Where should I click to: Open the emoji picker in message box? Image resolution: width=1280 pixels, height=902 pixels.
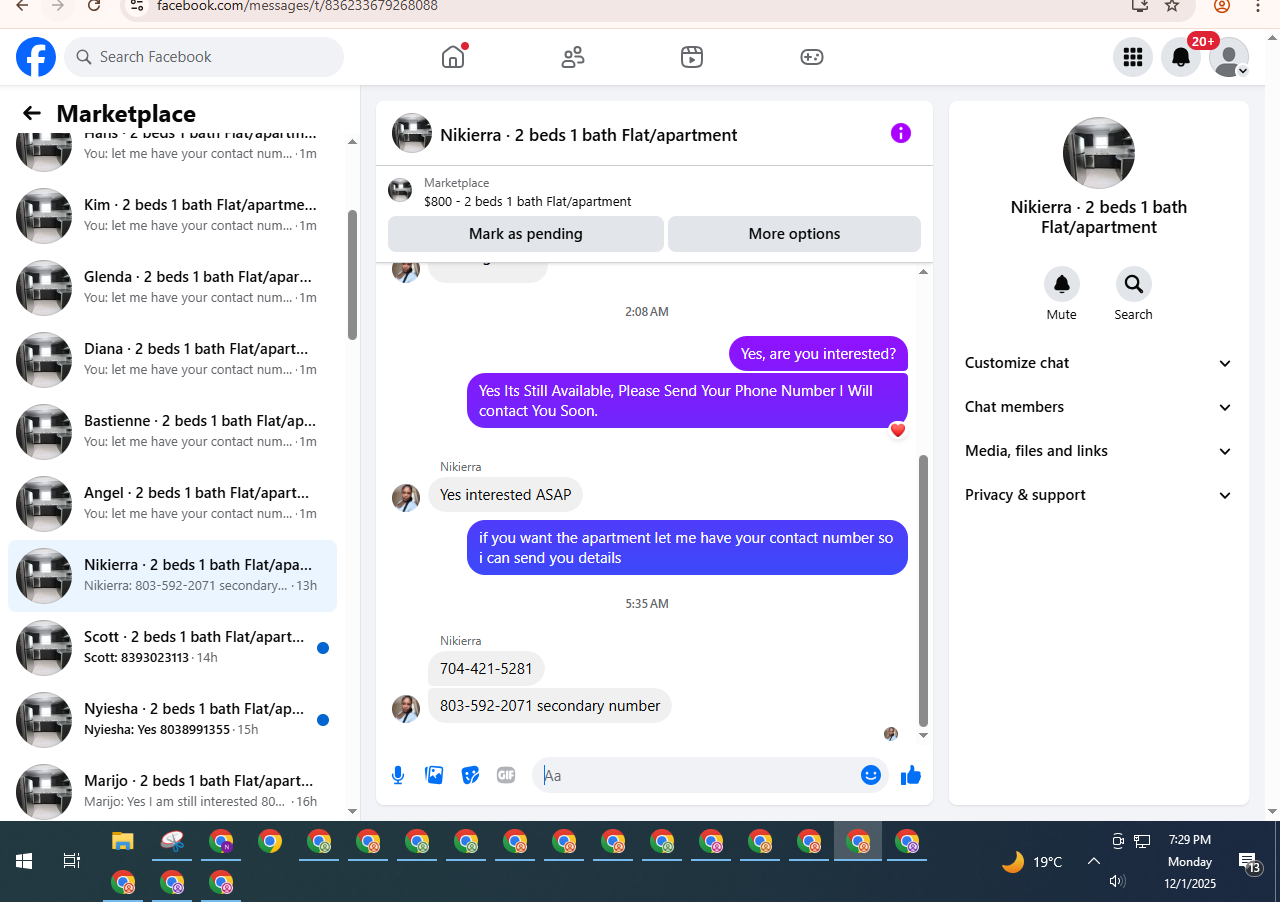[x=871, y=775]
